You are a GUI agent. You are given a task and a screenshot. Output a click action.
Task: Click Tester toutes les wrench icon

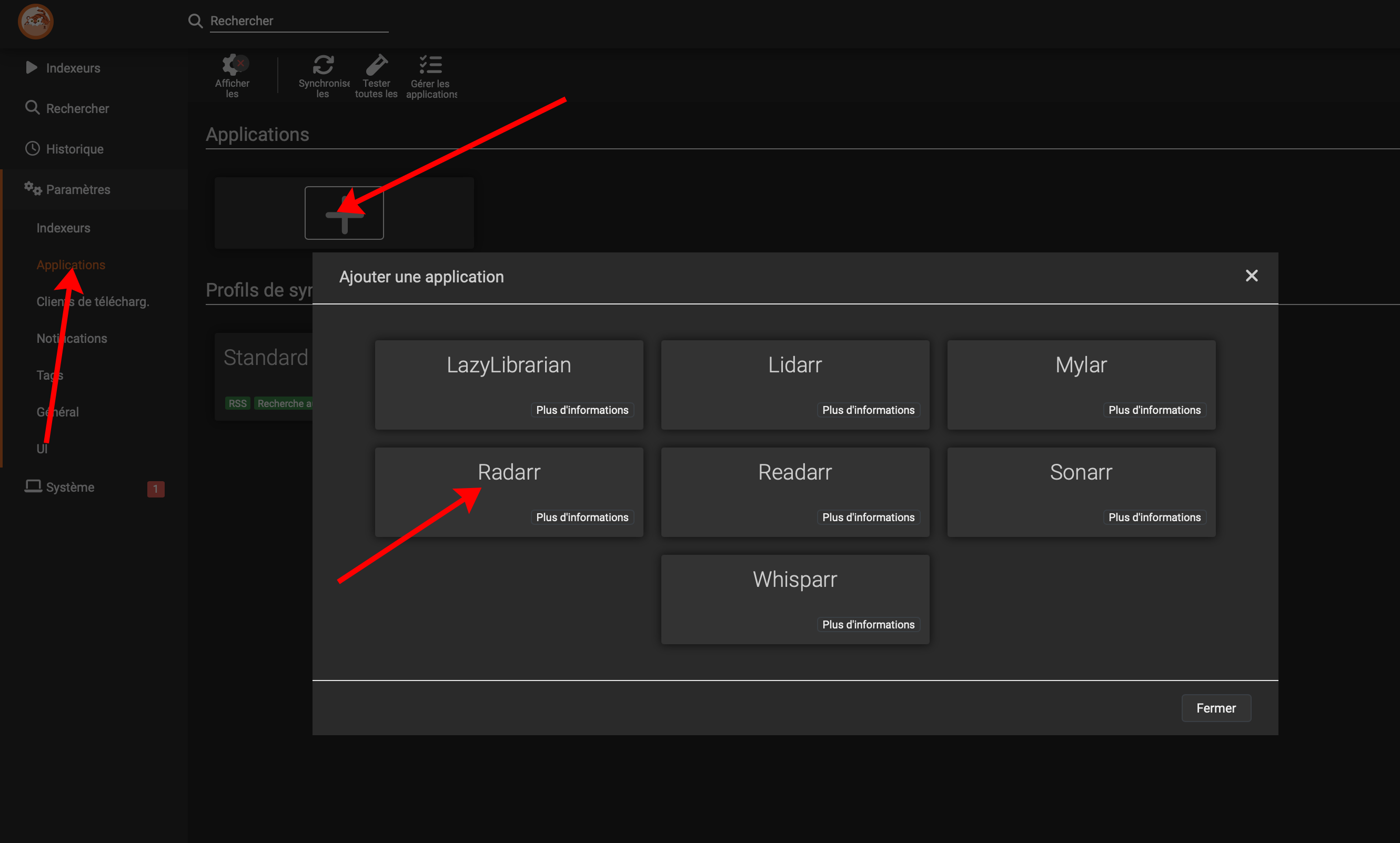pyautogui.click(x=376, y=65)
